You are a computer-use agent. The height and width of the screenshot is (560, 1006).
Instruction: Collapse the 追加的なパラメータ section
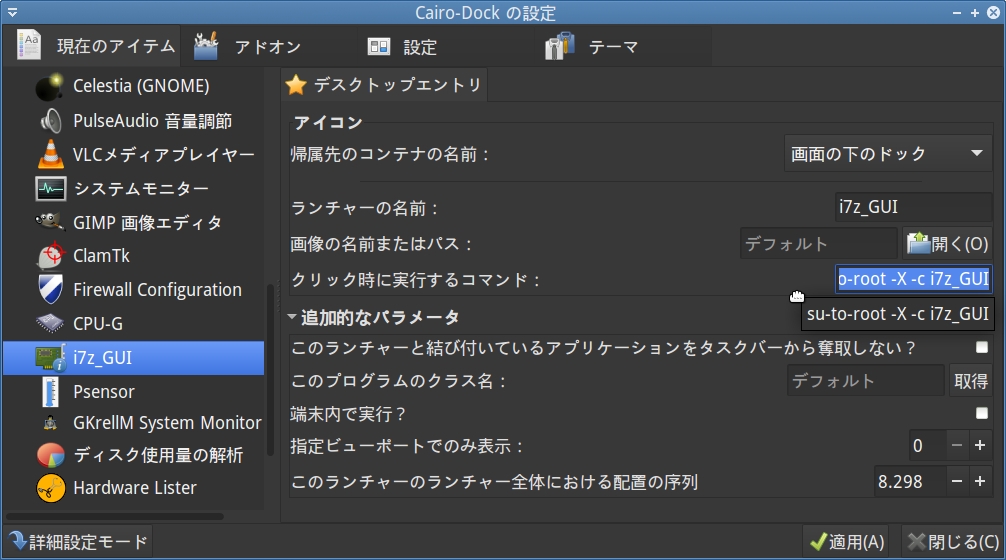pyautogui.click(x=293, y=317)
